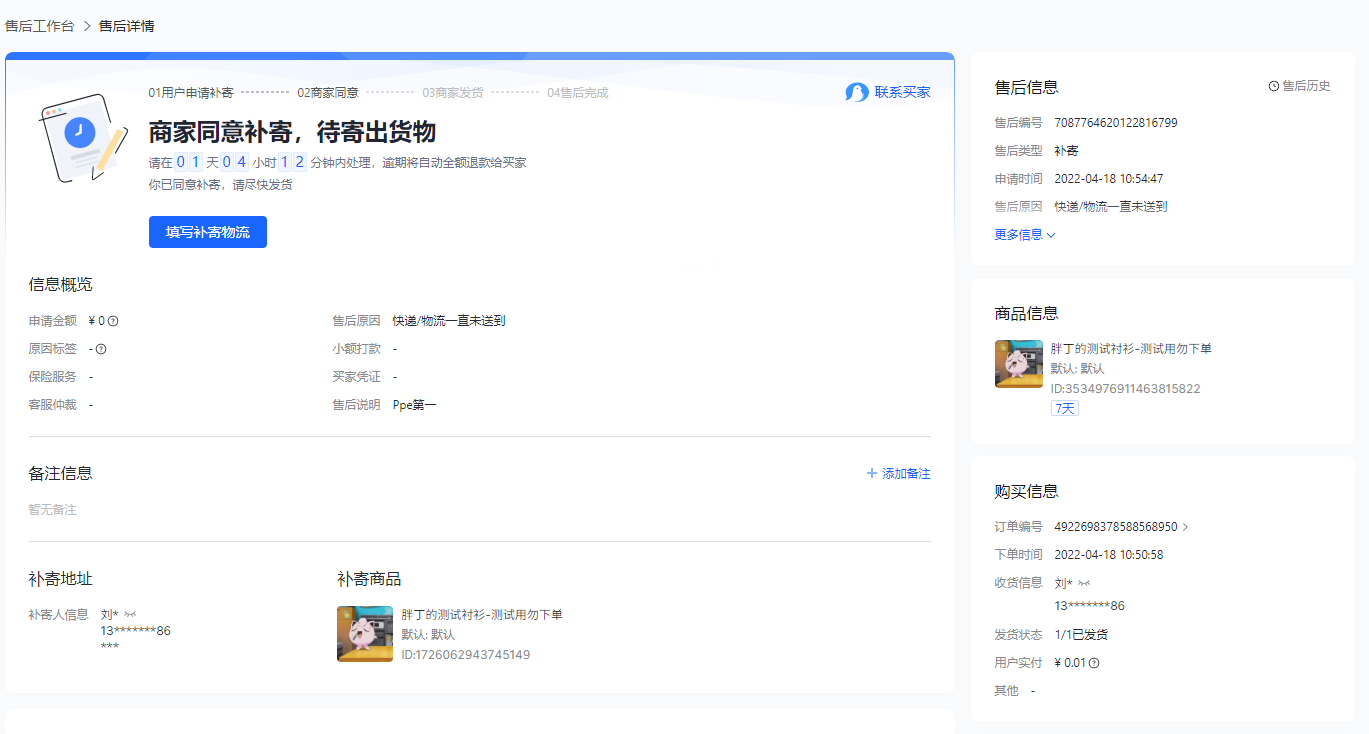Click the help icon after 用户实付 ¥0.01
Screen dimensions: 1369x734
click(x=1094, y=663)
